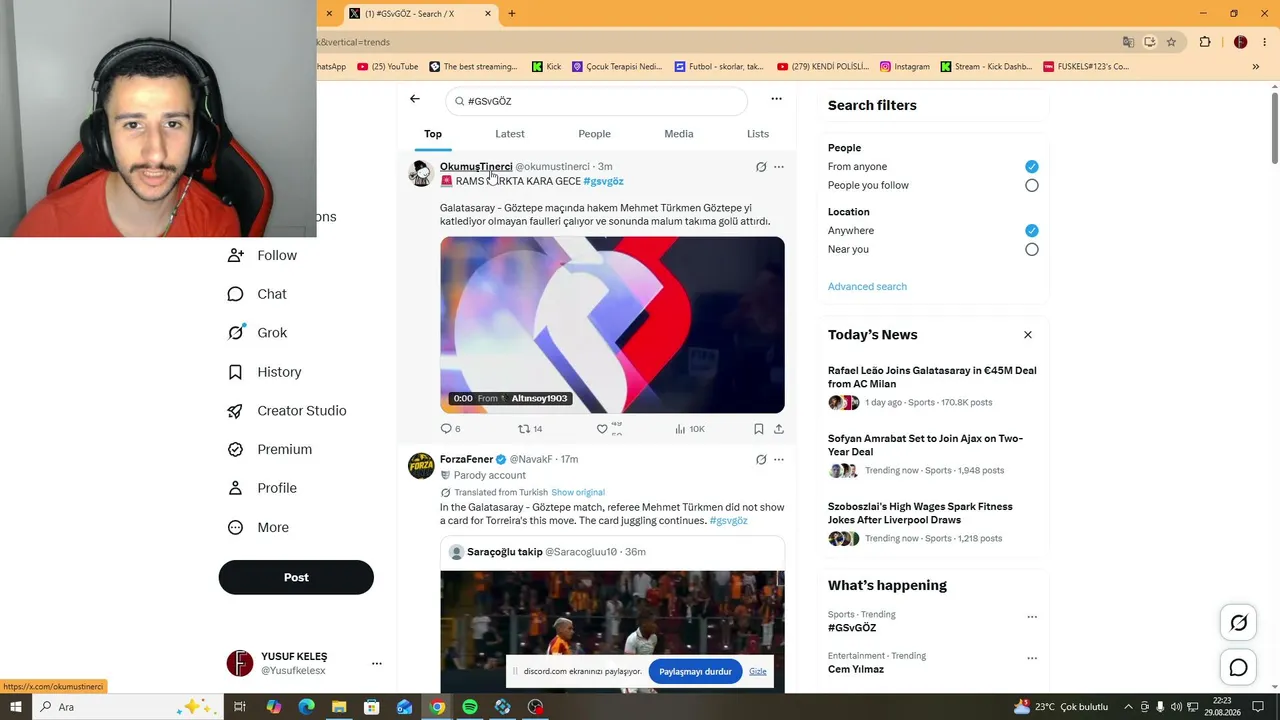The width and height of the screenshot is (1280, 720).
Task: Open the Advanced search link
Action: point(867,287)
